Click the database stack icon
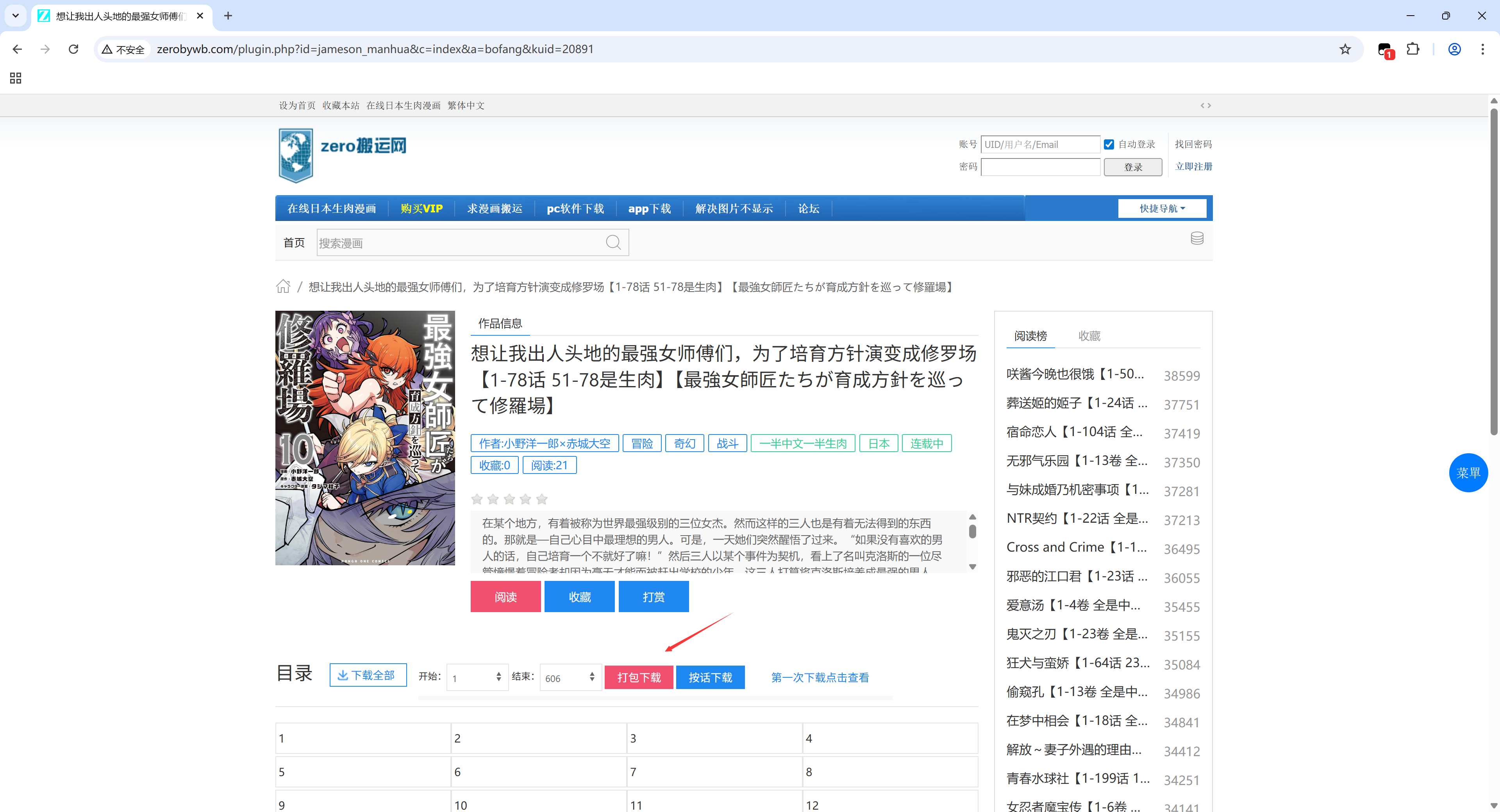Screen dimensions: 1500x812 (1196, 238)
